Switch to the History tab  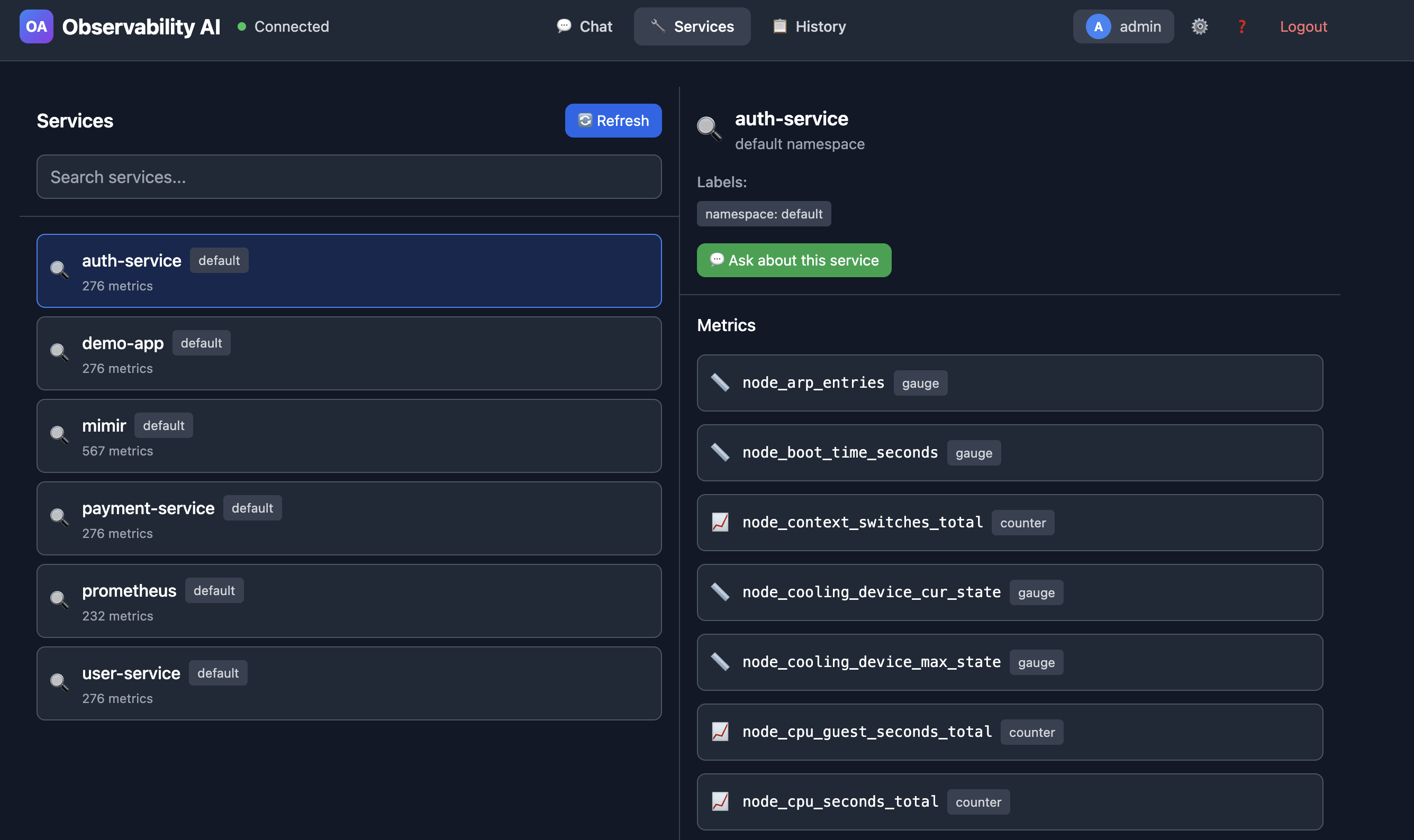pos(809,26)
